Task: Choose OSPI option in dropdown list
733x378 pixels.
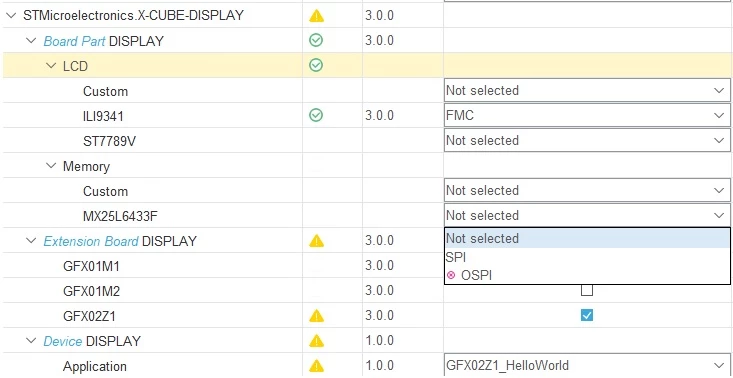Action: tap(587, 276)
